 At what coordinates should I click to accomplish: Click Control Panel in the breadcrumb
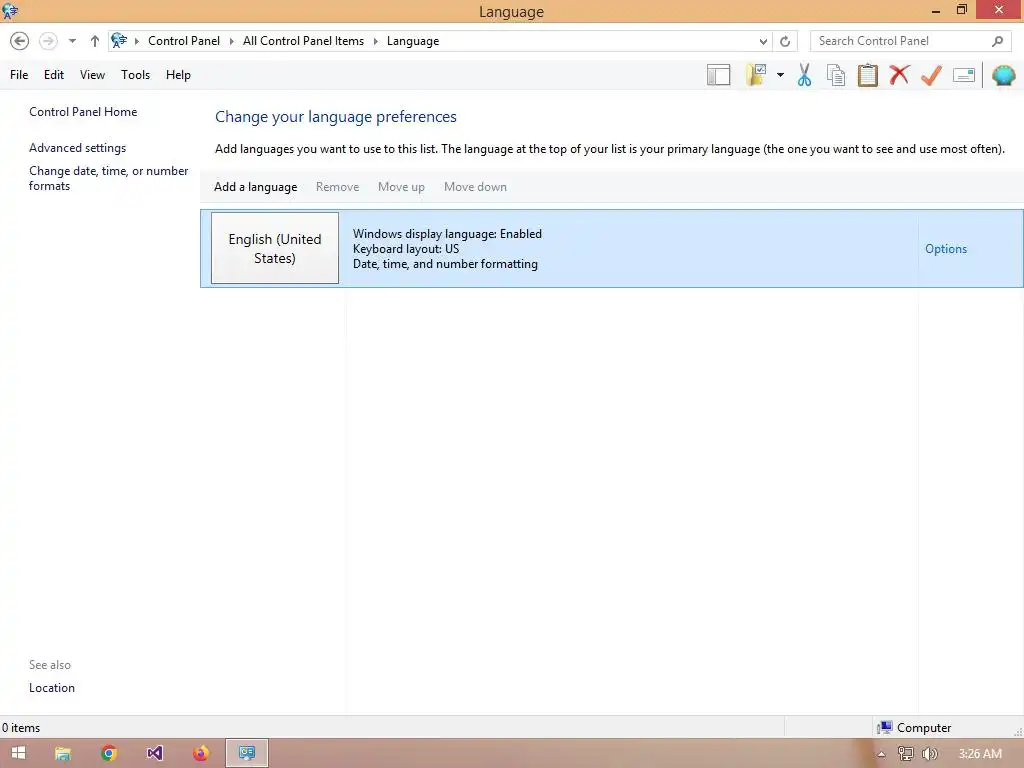184,41
